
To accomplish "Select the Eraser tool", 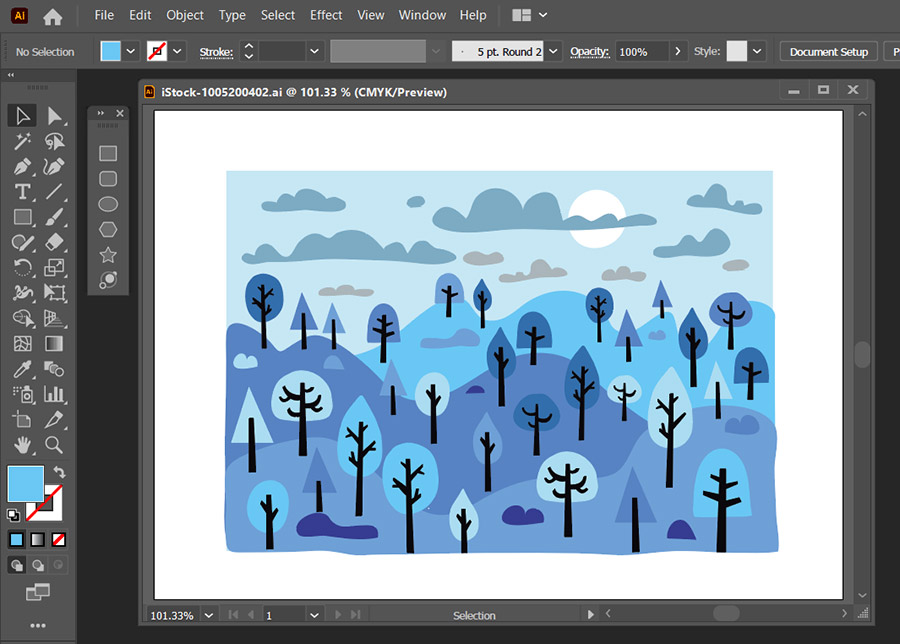I will 55,242.
